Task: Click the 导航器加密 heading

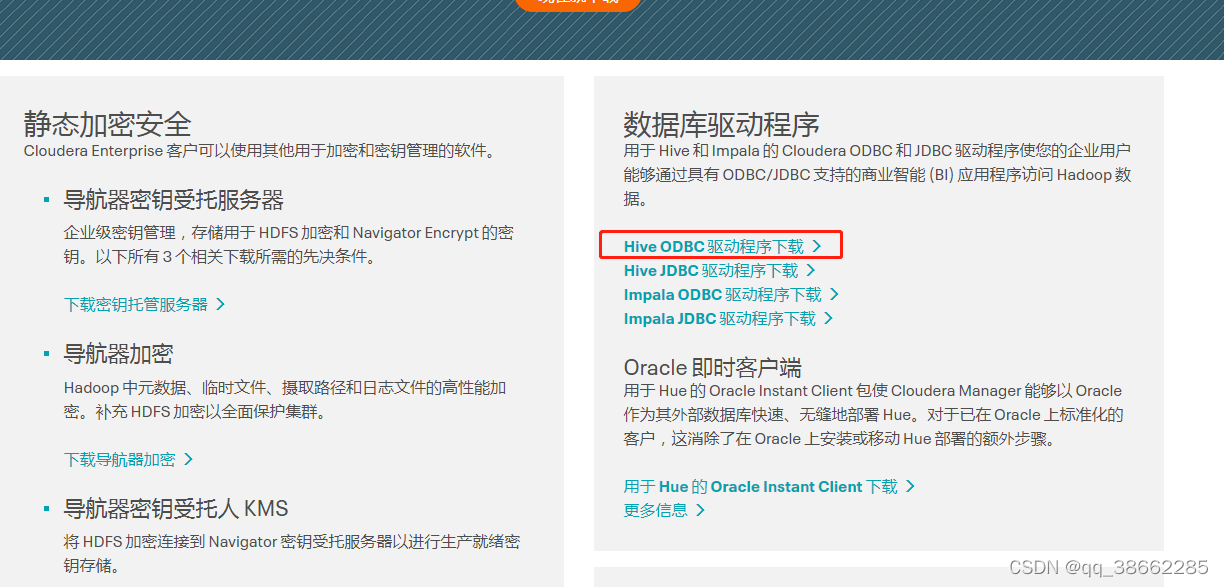Action: pyautogui.click(x=119, y=353)
